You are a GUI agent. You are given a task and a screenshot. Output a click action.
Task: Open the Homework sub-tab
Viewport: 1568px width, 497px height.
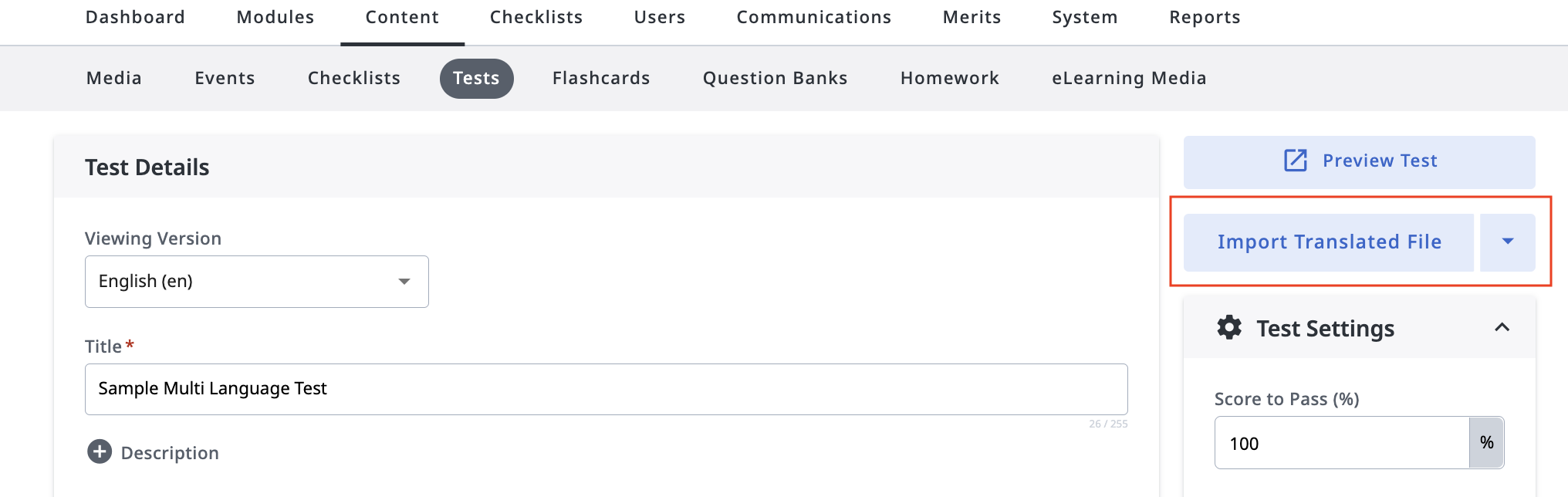tap(950, 78)
